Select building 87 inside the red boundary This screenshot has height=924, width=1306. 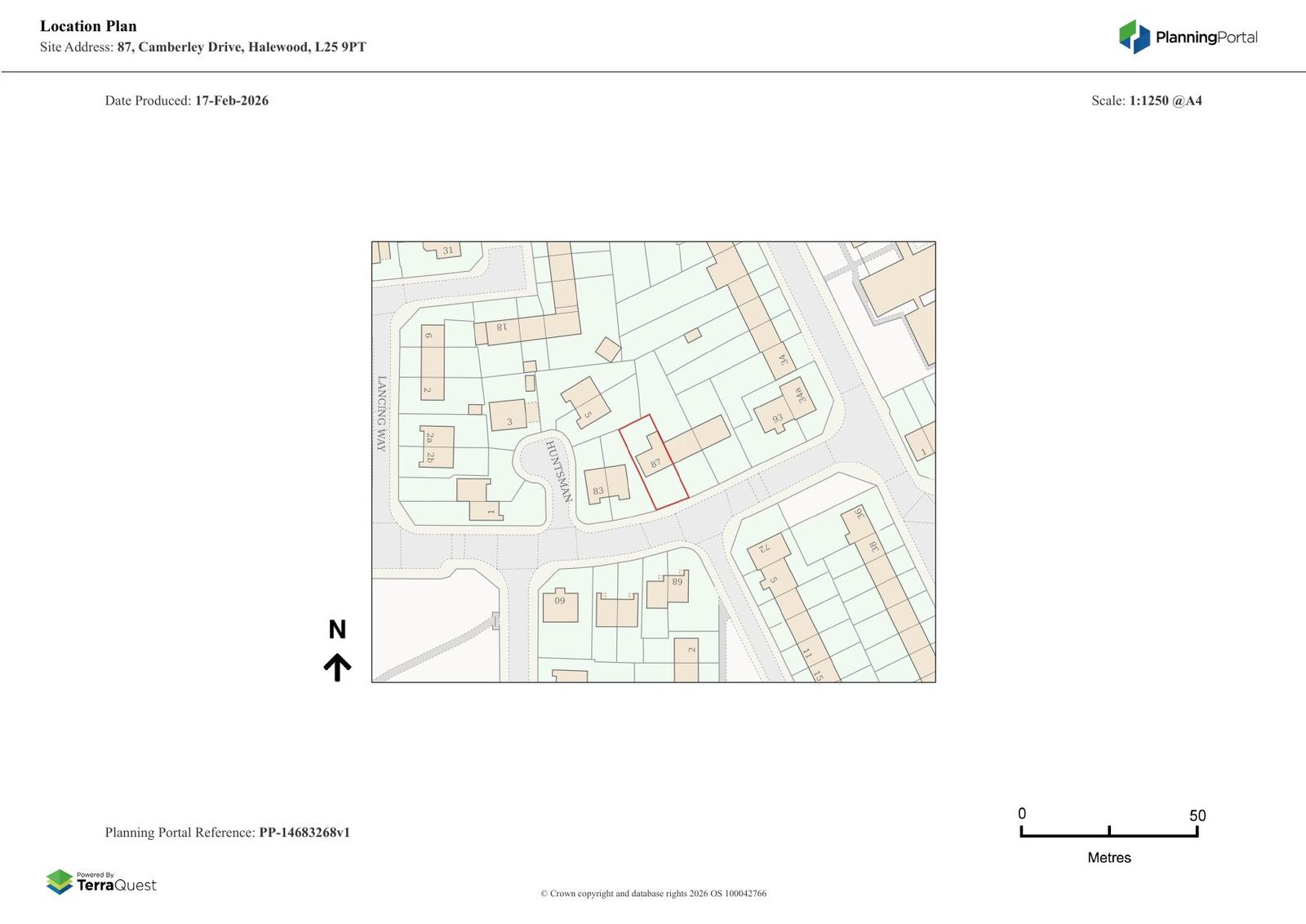(655, 463)
